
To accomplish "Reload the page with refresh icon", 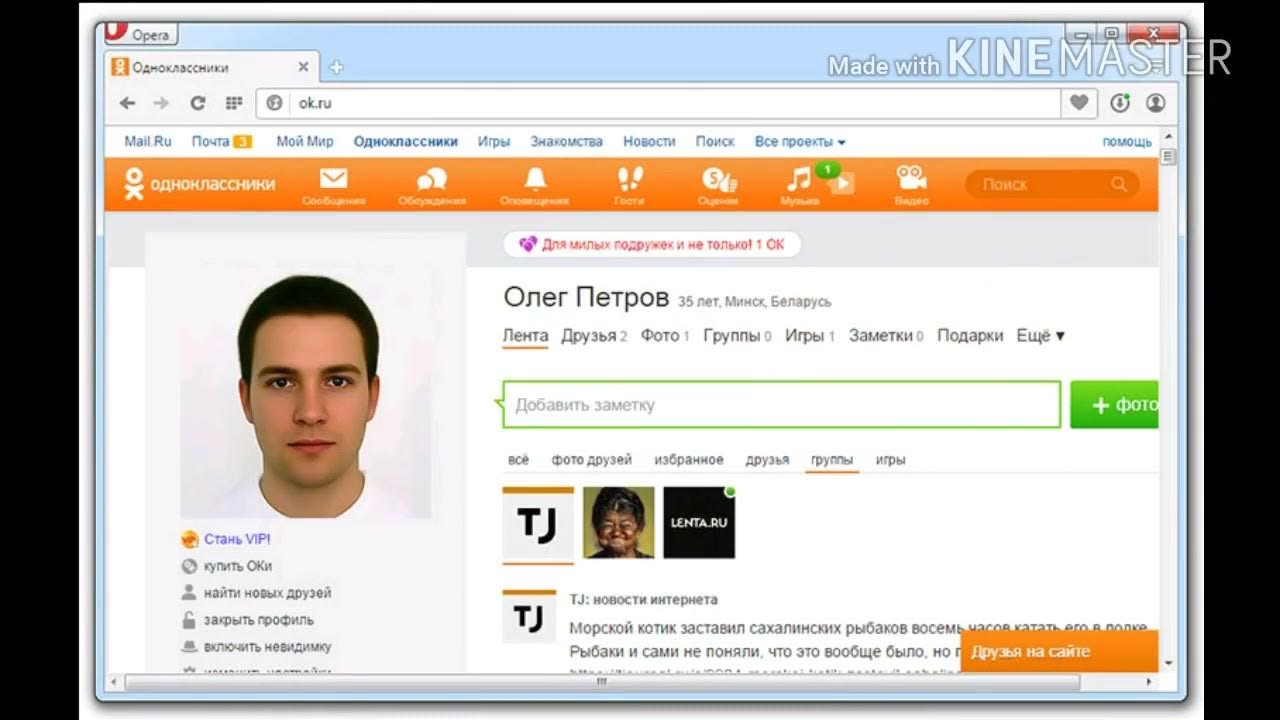I will click(198, 103).
